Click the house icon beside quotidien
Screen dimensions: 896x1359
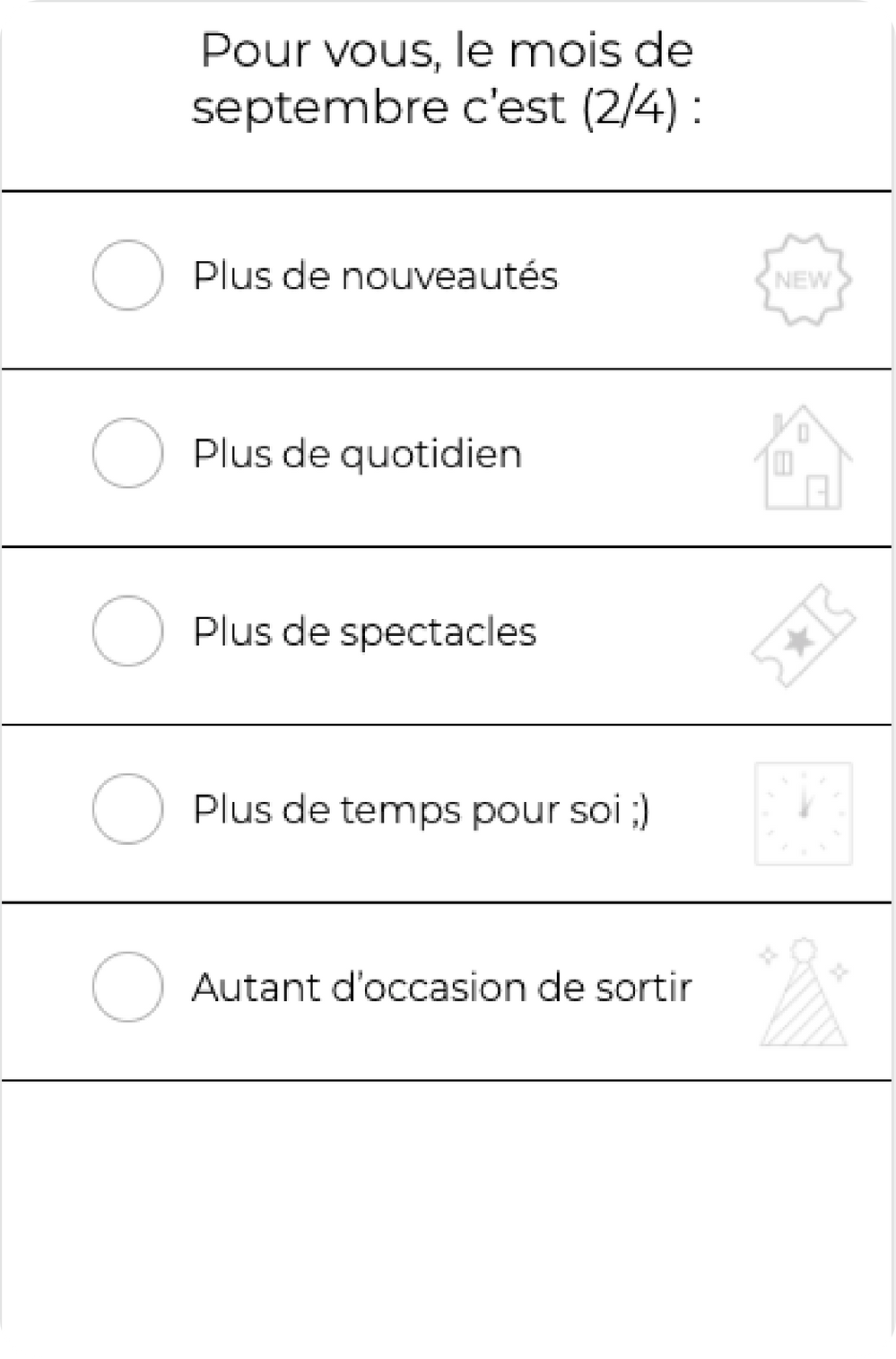803,457
